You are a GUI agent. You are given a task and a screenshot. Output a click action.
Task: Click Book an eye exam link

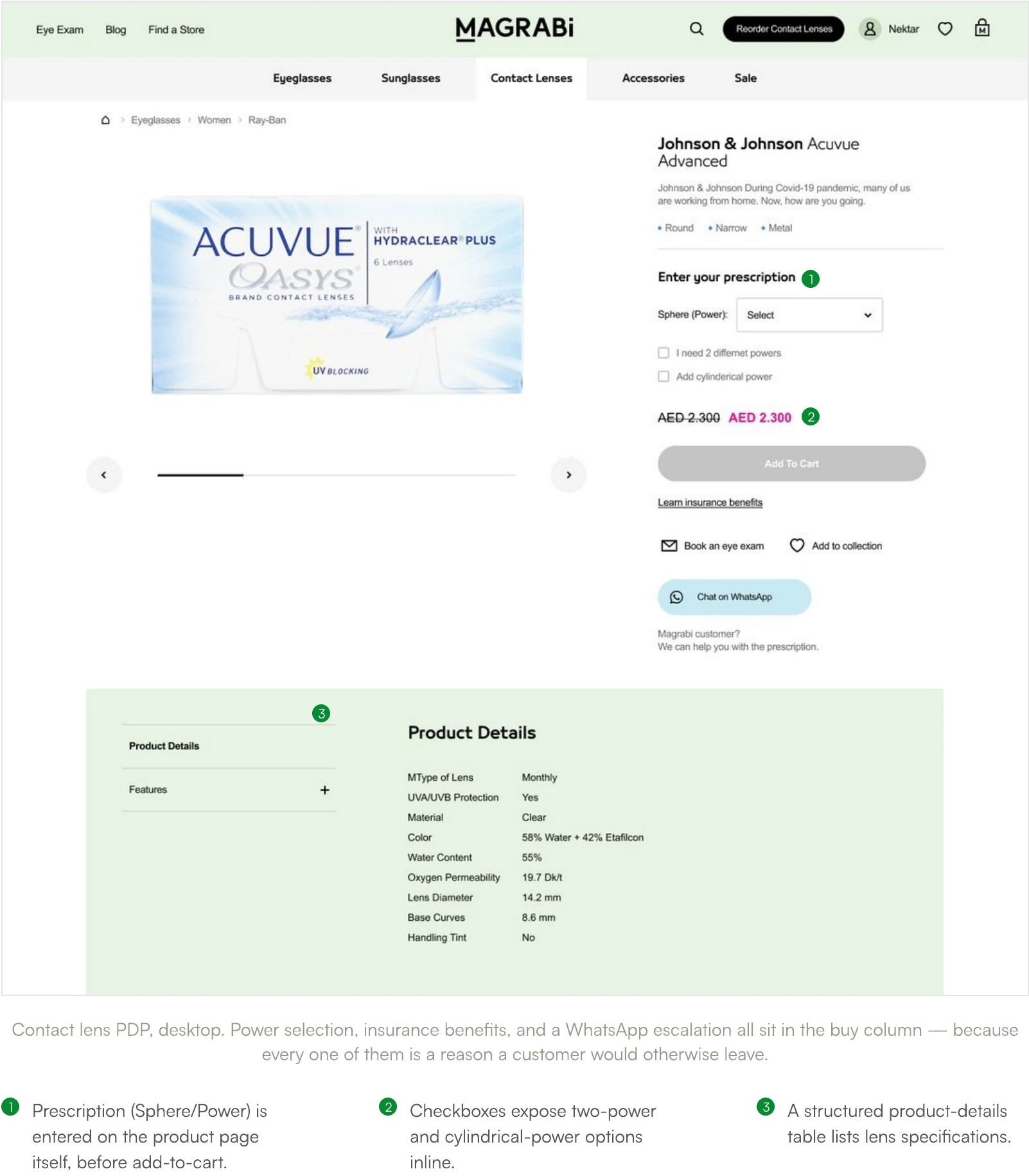(x=724, y=546)
